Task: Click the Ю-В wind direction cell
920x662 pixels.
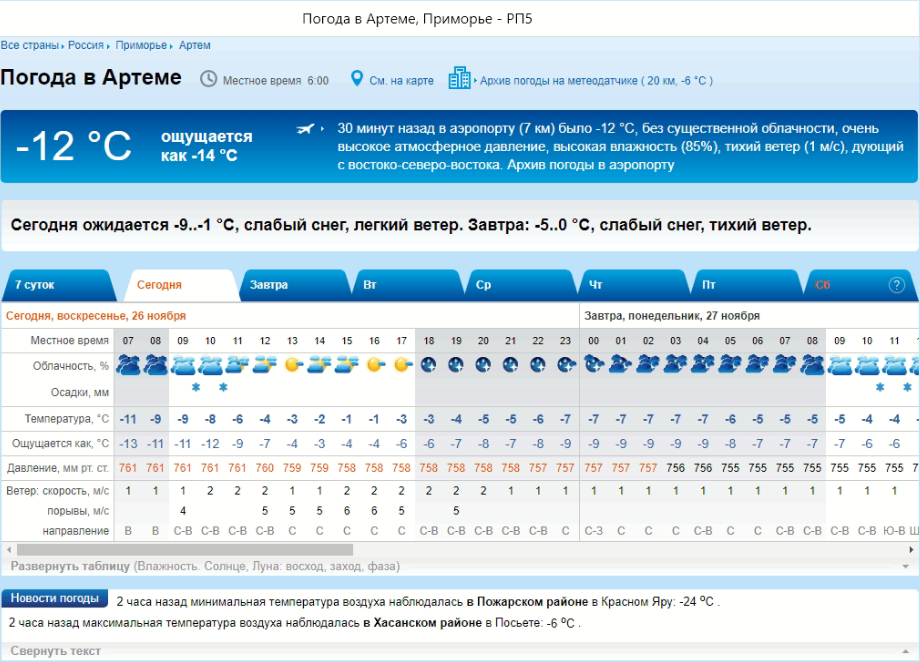Action: coord(894,531)
